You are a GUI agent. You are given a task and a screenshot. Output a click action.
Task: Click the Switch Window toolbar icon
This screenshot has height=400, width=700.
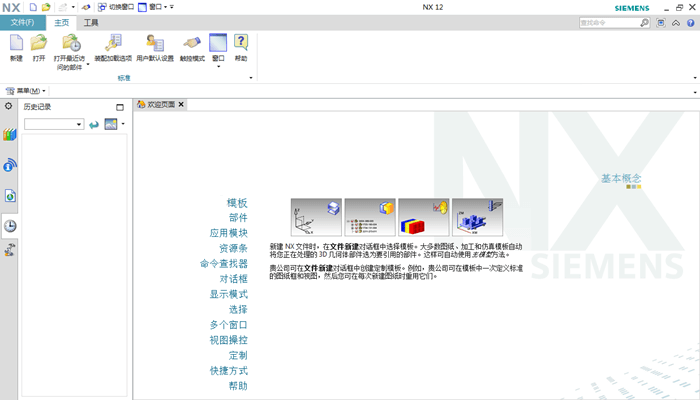(x=116, y=7)
